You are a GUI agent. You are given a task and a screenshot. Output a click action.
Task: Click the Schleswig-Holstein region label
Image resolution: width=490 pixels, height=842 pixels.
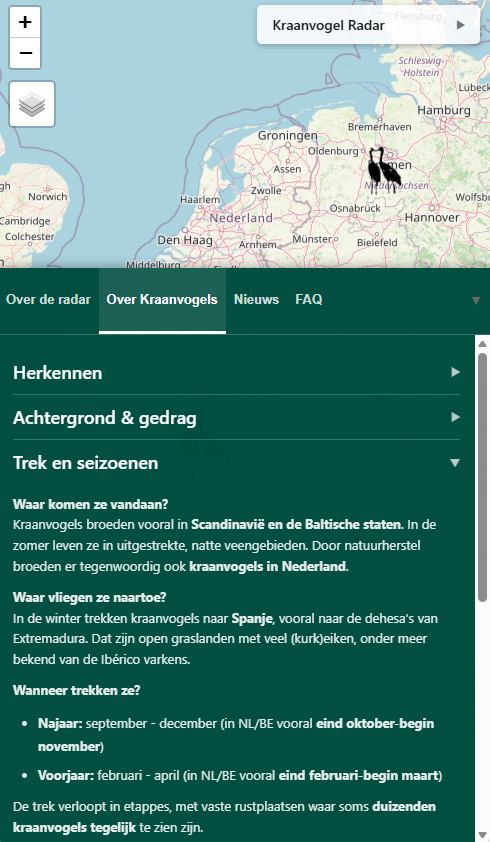(421, 67)
